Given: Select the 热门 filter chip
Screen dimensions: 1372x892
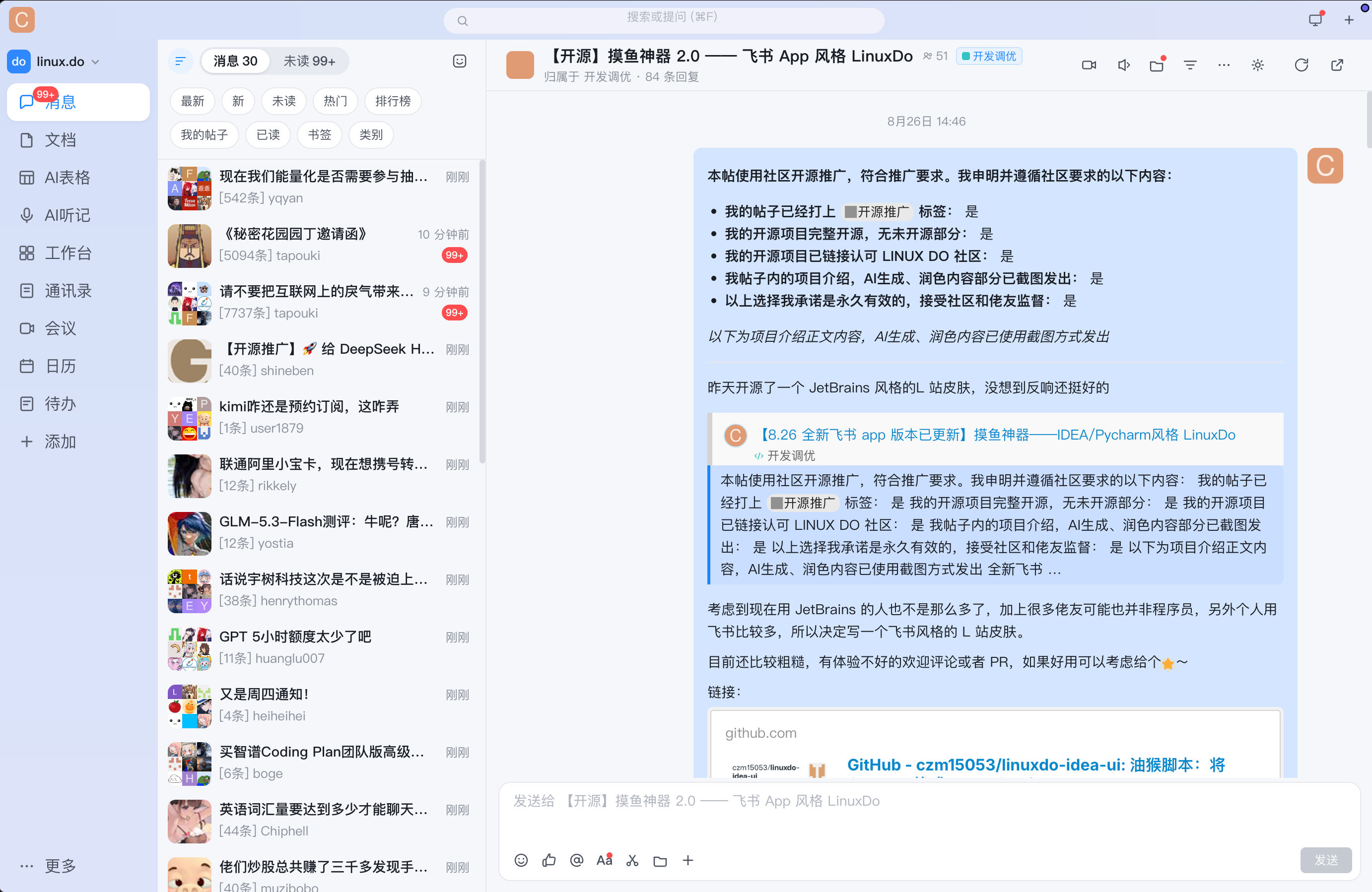Looking at the screenshot, I should [x=336, y=101].
